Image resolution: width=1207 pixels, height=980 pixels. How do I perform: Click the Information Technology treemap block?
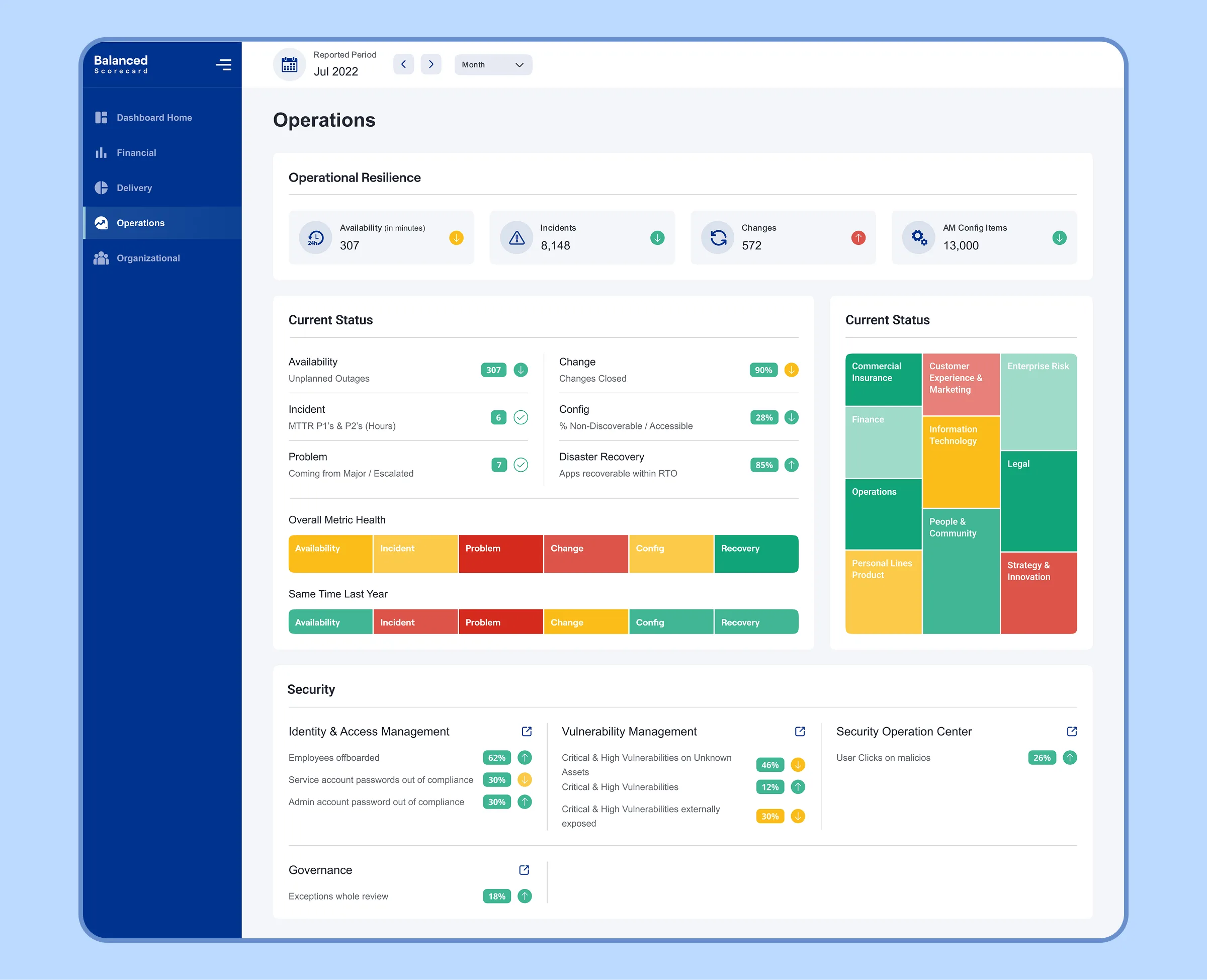[961, 462]
